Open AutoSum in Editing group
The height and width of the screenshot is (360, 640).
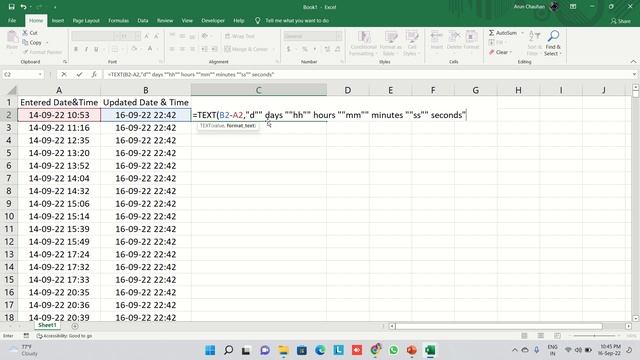(x=503, y=33)
